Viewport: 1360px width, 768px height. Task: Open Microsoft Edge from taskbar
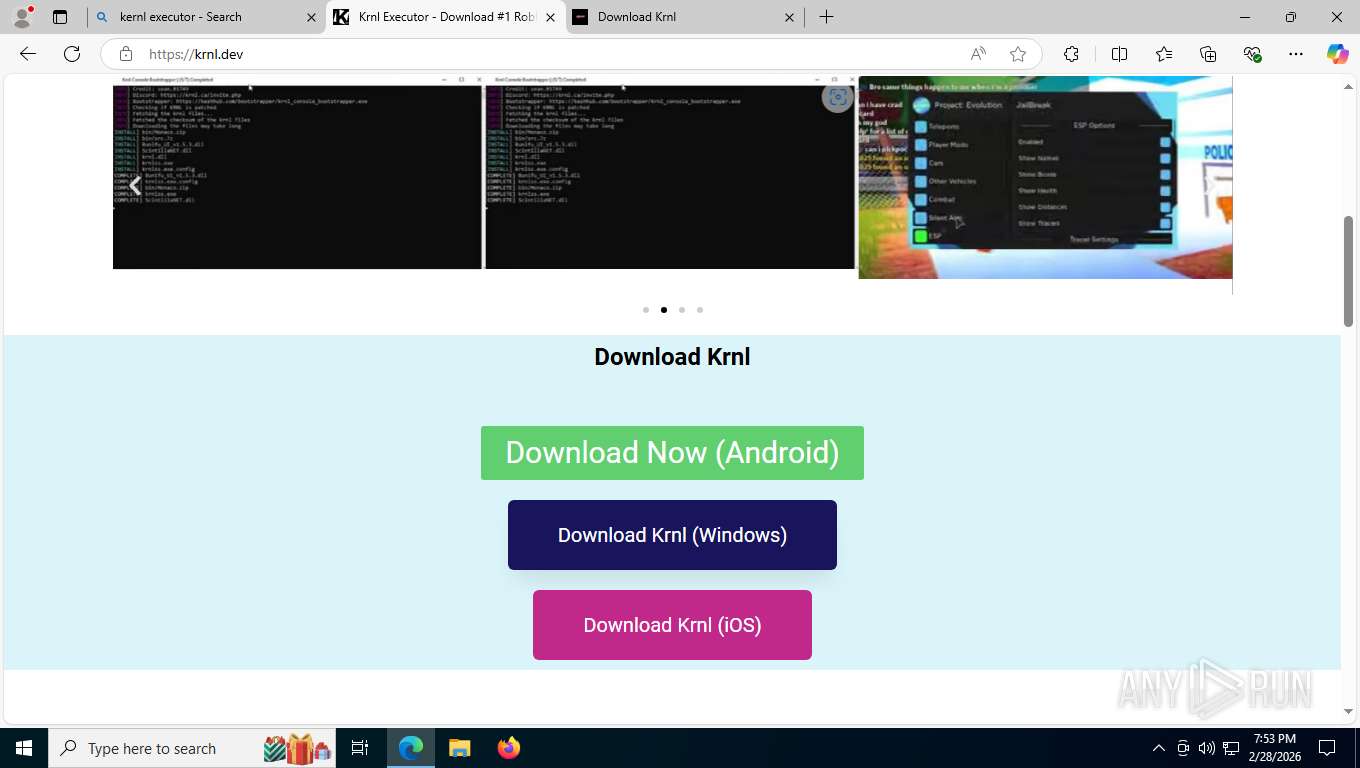point(411,748)
